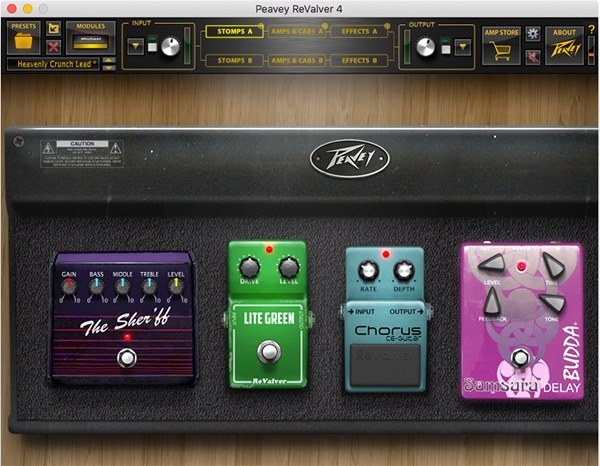Switch to the Effects B tab
The width and height of the screenshot is (600, 466).
pos(359,60)
